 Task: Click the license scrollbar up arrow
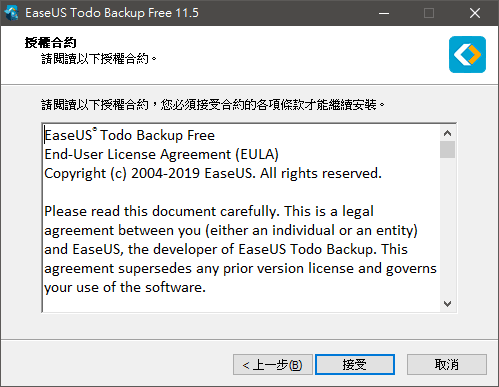click(447, 133)
